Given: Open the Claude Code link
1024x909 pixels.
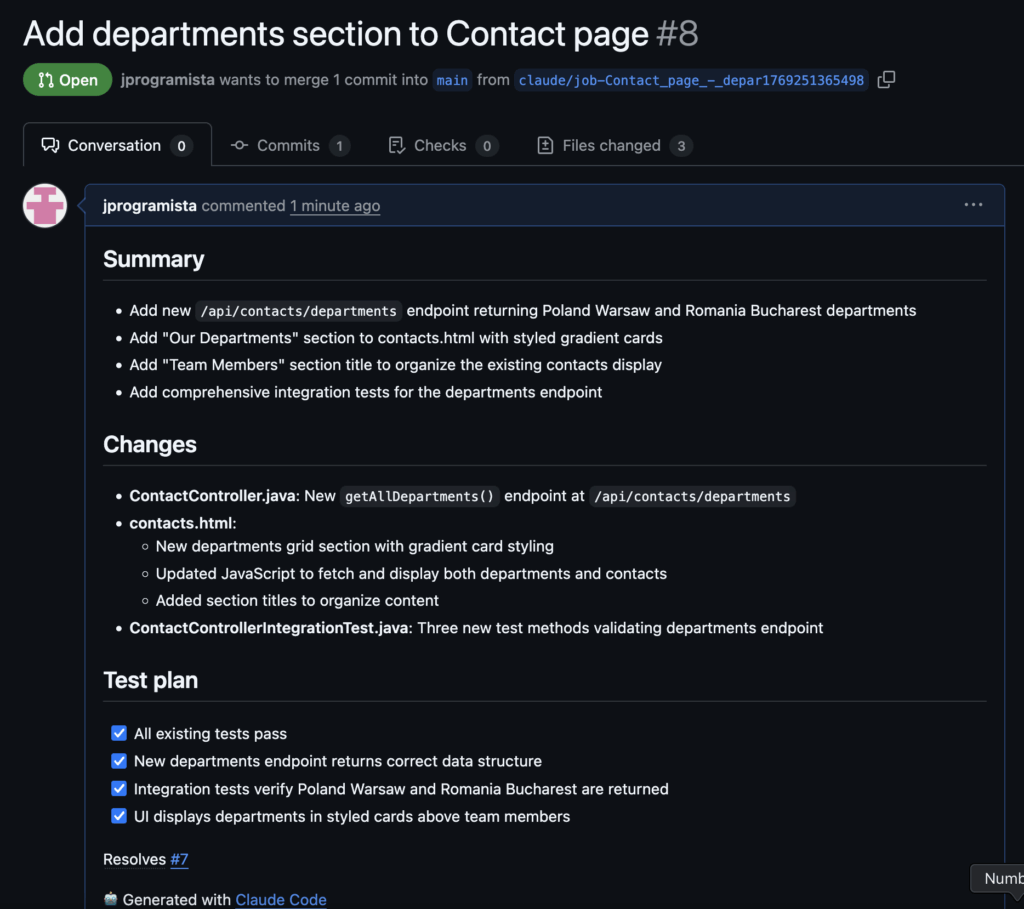Looking at the screenshot, I should [x=281, y=899].
